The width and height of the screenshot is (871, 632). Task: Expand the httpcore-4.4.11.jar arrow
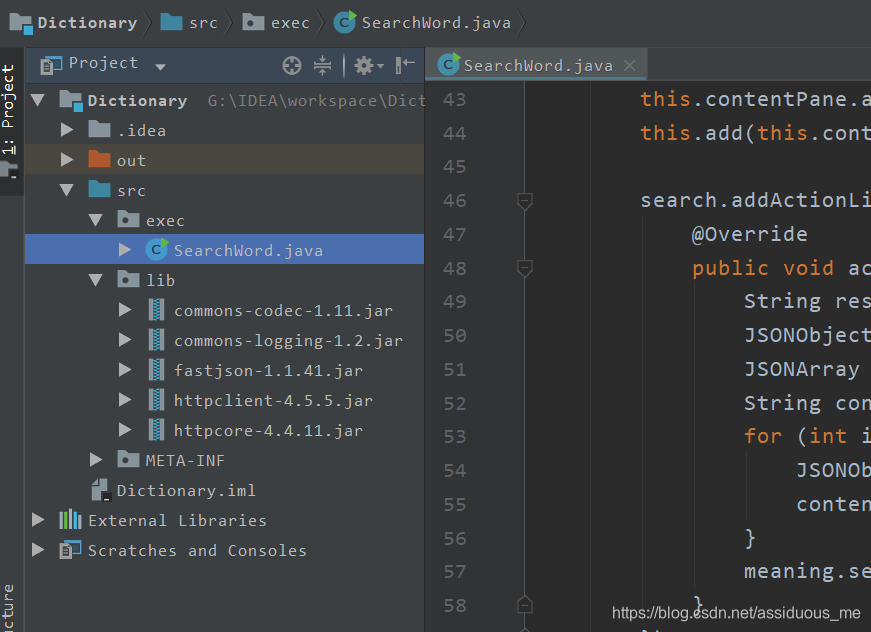[x=125, y=430]
